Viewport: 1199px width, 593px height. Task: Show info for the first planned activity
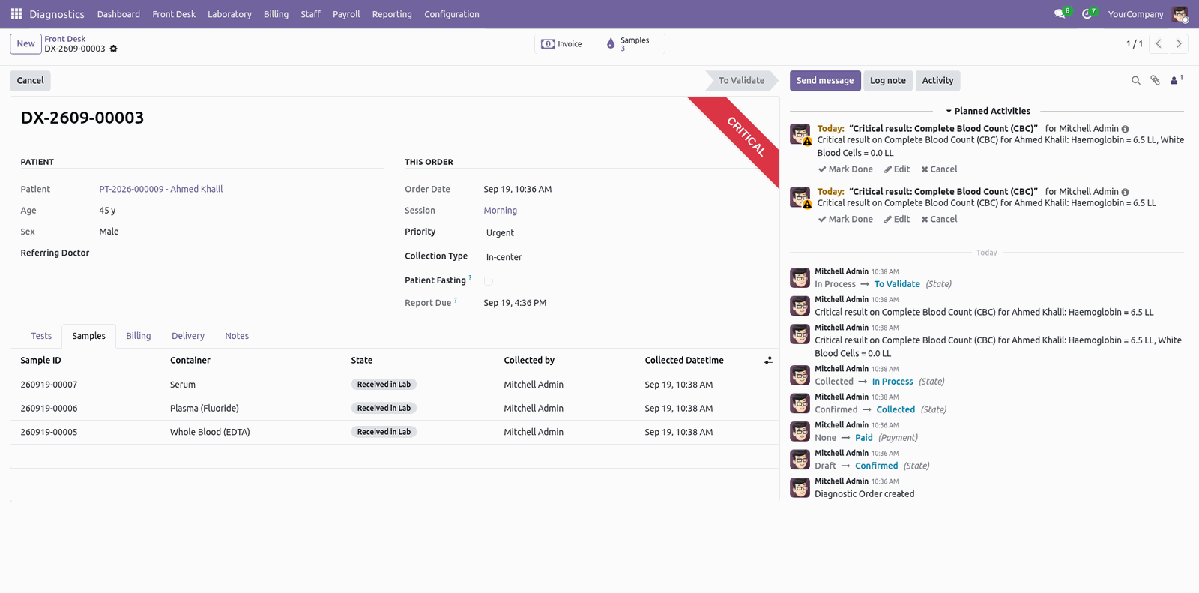click(1126, 129)
